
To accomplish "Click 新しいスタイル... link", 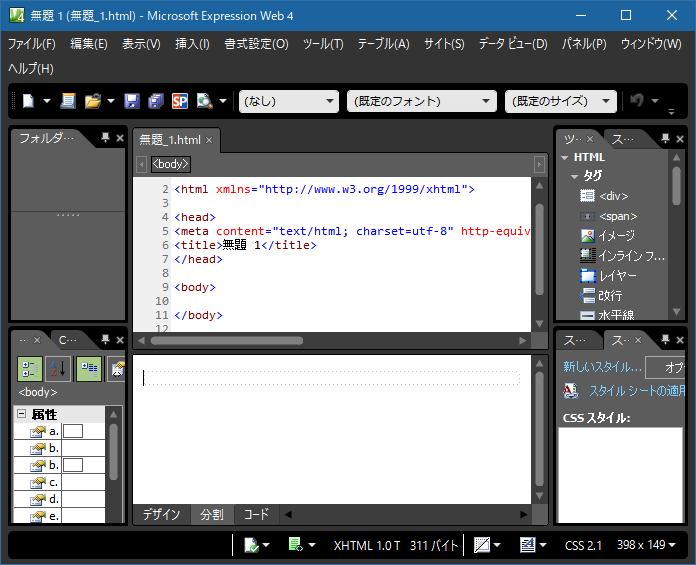I will 602,367.
